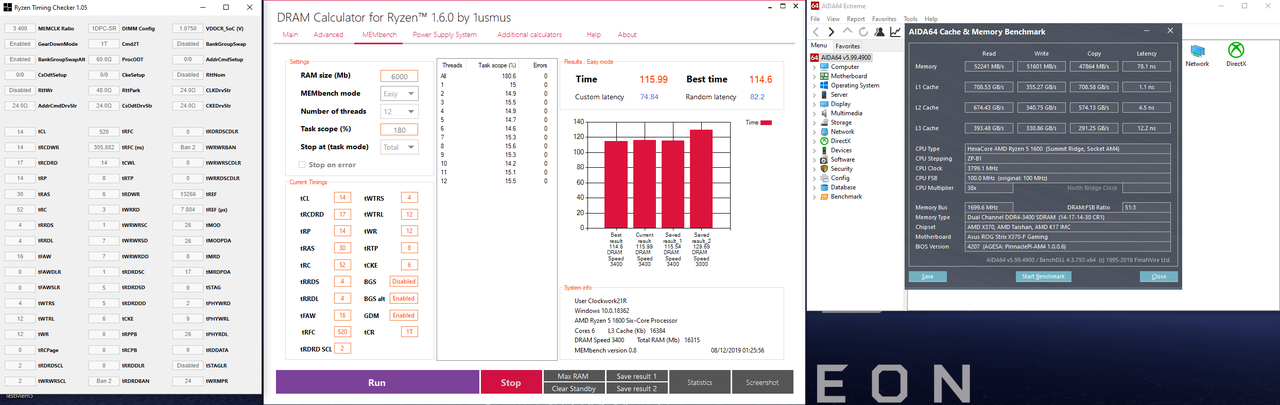Open Additional calculators tab
This screenshot has width=1280, height=405.
pos(529,35)
